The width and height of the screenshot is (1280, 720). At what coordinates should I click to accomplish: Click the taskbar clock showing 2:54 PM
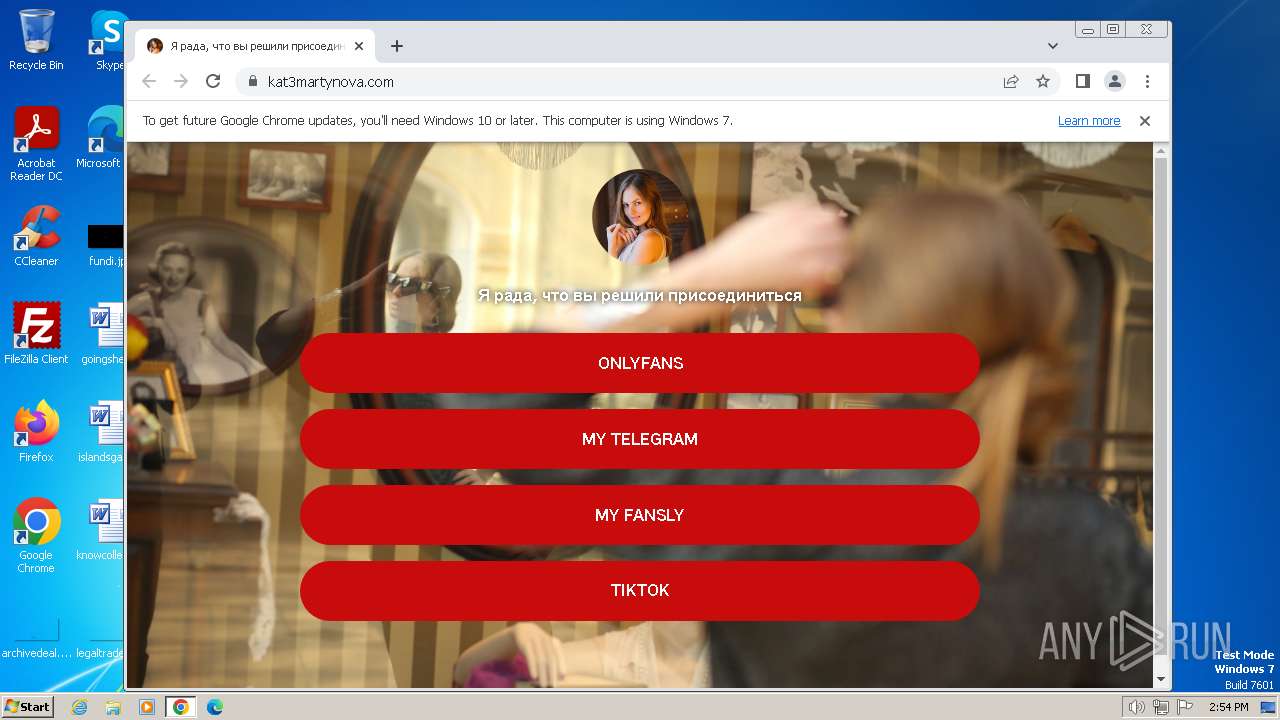point(1229,707)
